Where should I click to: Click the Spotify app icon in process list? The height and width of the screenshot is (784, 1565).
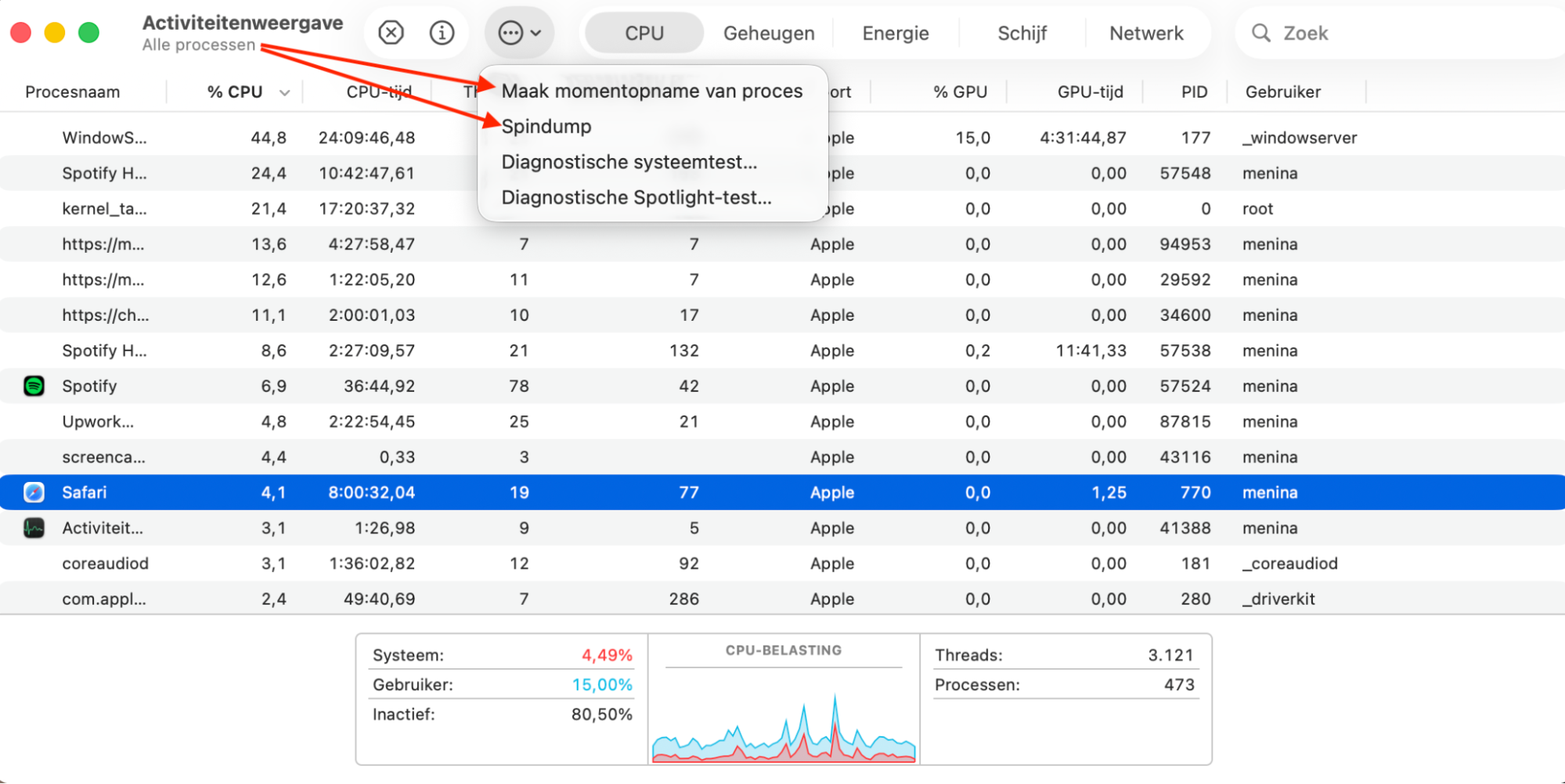[33, 386]
